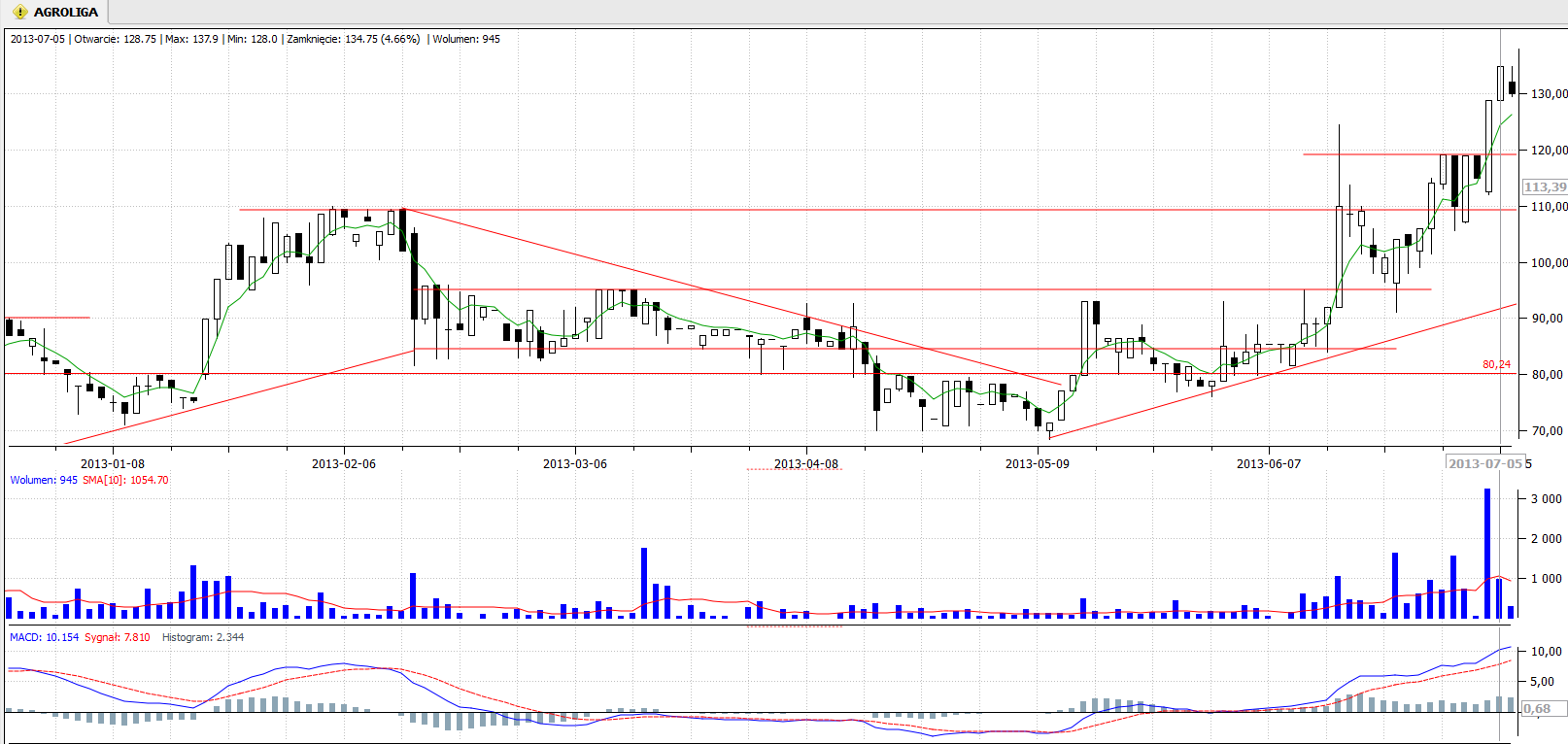1568x744 pixels.
Task: Click the 113,39 price cursor label
Action: (1544, 186)
